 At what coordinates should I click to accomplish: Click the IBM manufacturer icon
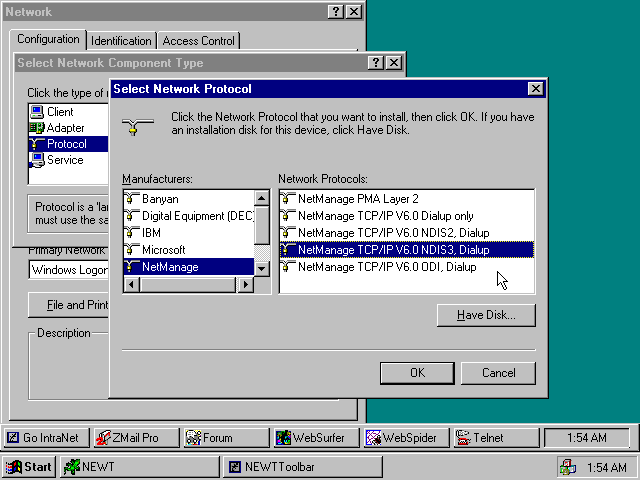pyautogui.click(x=131, y=232)
